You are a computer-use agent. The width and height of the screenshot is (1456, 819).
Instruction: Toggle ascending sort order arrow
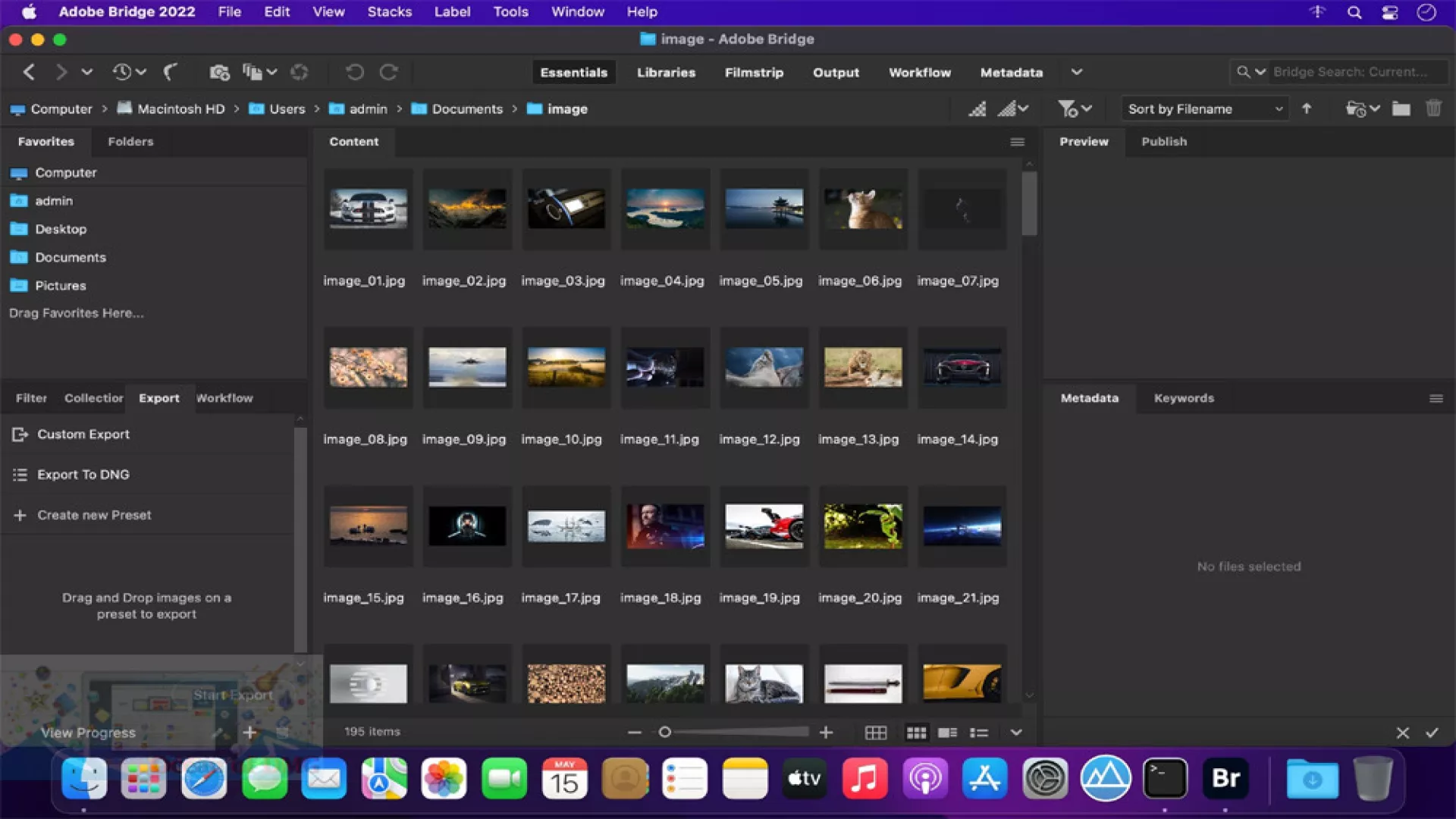click(x=1307, y=108)
